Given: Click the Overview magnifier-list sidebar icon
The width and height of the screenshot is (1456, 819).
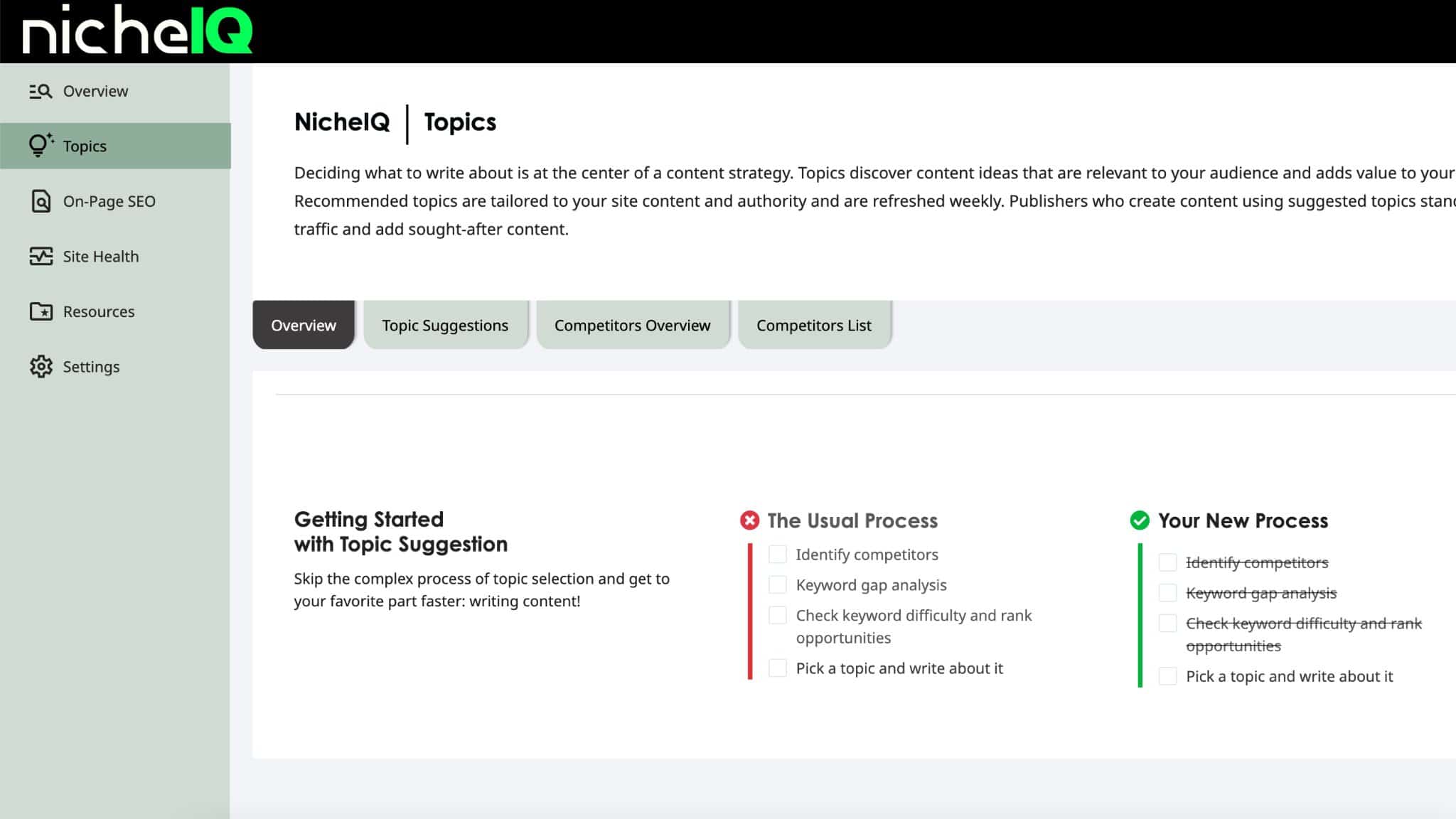Looking at the screenshot, I should (41, 91).
